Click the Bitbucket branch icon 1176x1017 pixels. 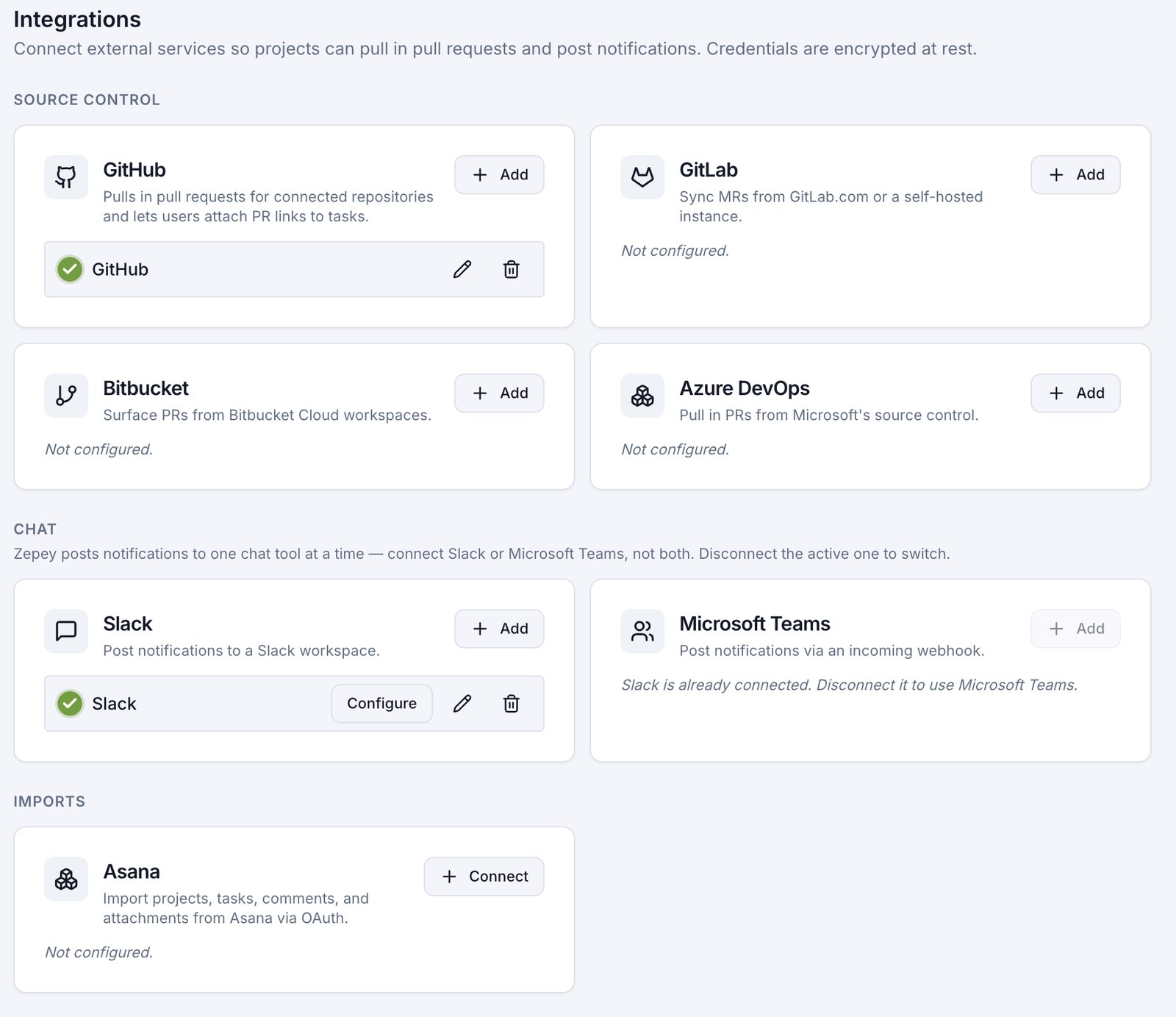[x=66, y=396]
